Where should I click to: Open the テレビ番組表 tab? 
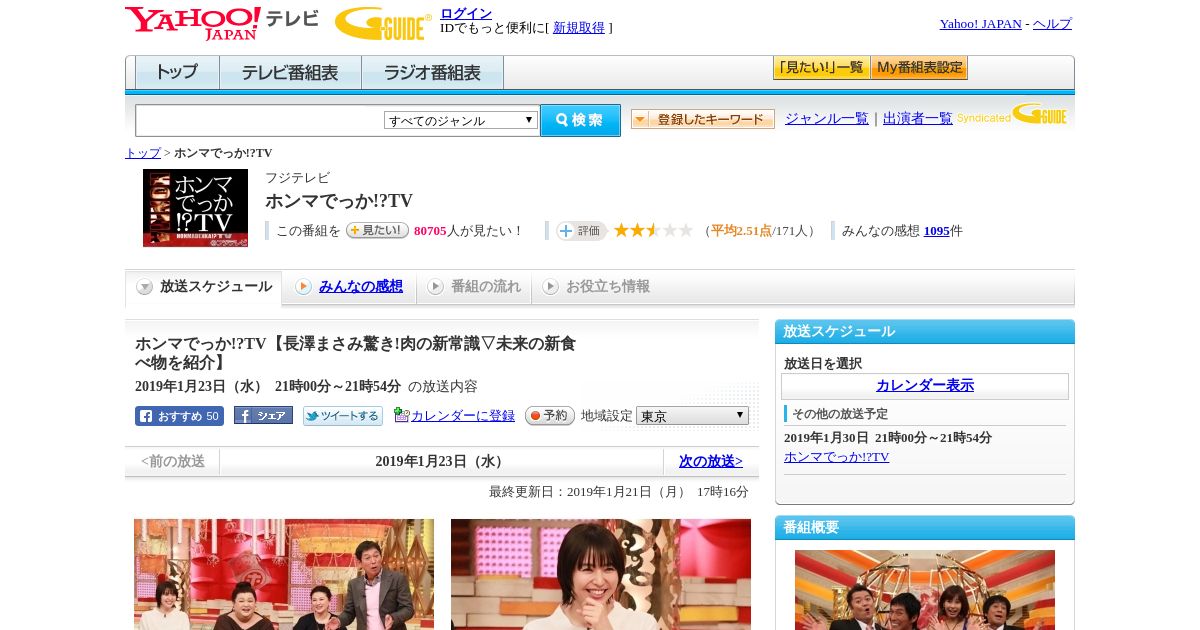click(x=290, y=73)
